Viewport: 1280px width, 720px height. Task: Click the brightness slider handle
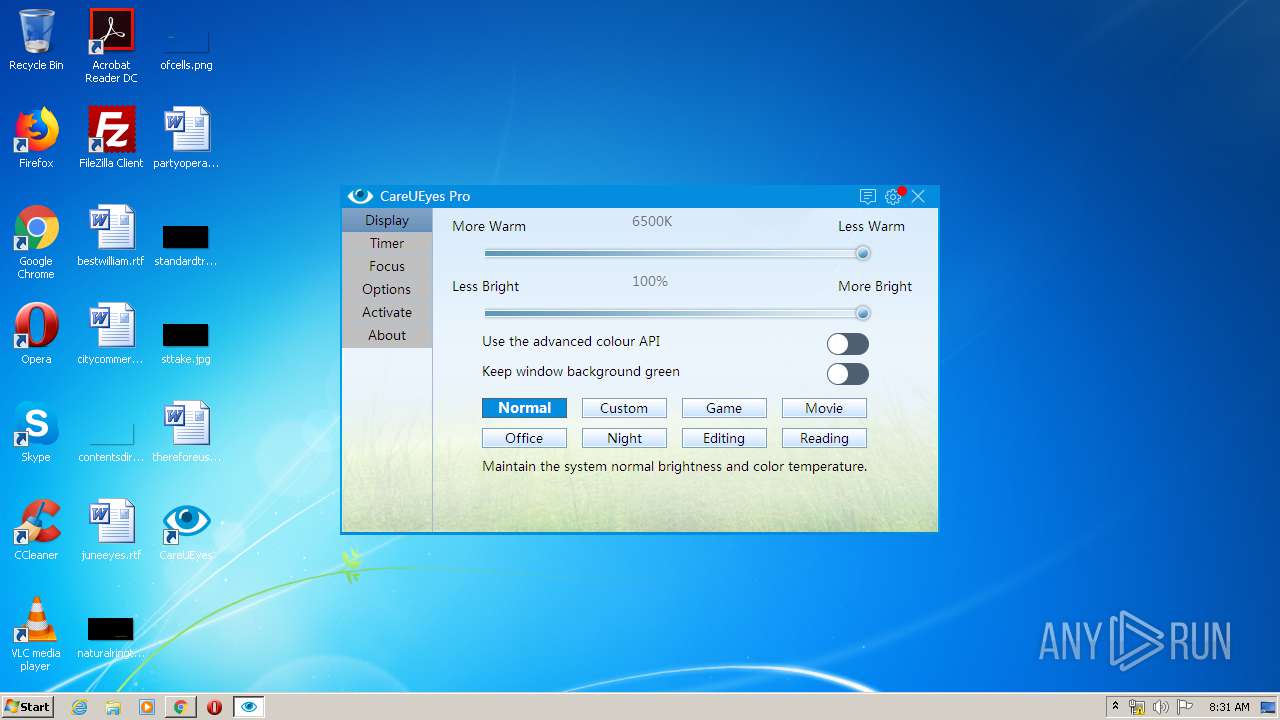tap(863, 313)
